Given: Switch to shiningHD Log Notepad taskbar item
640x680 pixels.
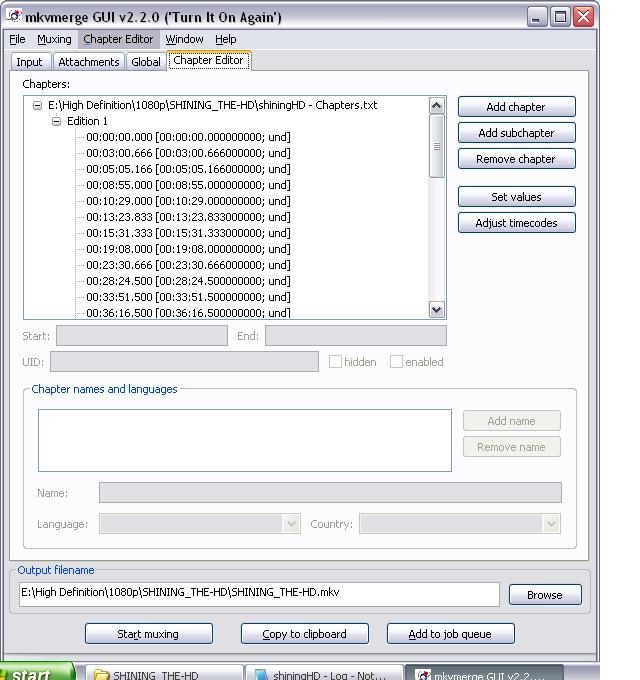Looking at the screenshot, I should click(x=324, y=673).
